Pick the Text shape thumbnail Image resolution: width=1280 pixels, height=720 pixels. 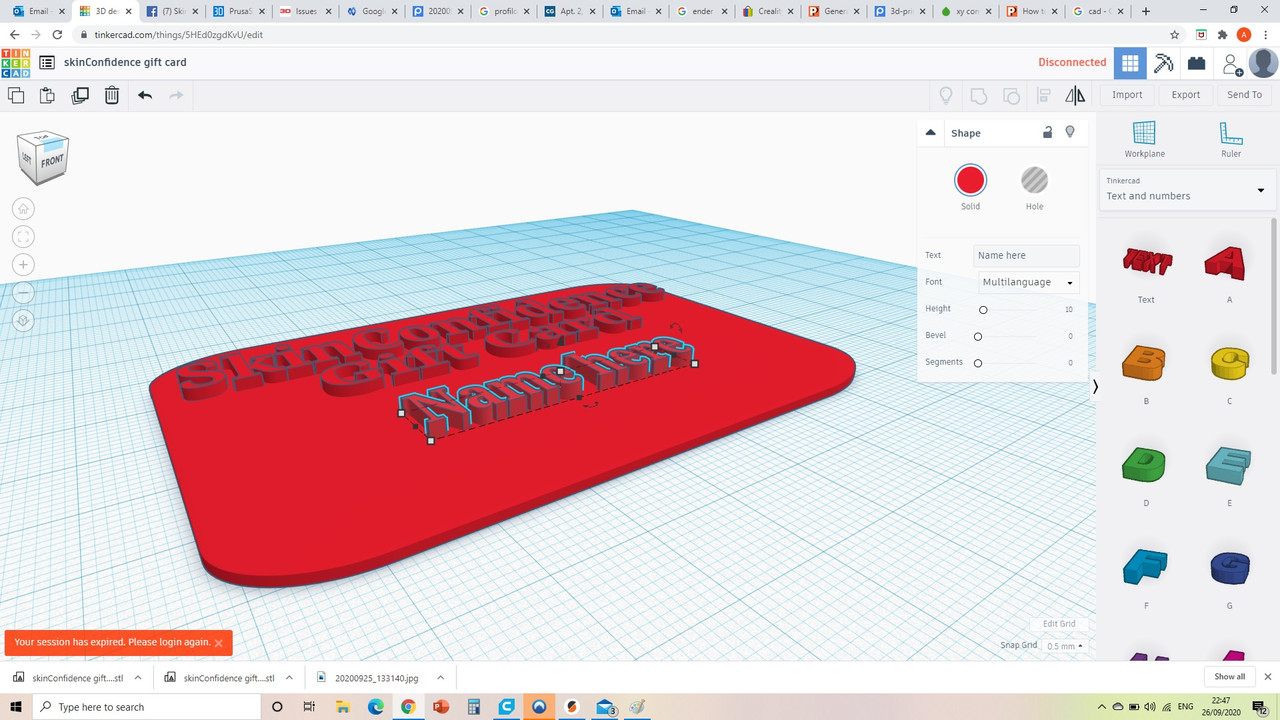click(1146, 263)
